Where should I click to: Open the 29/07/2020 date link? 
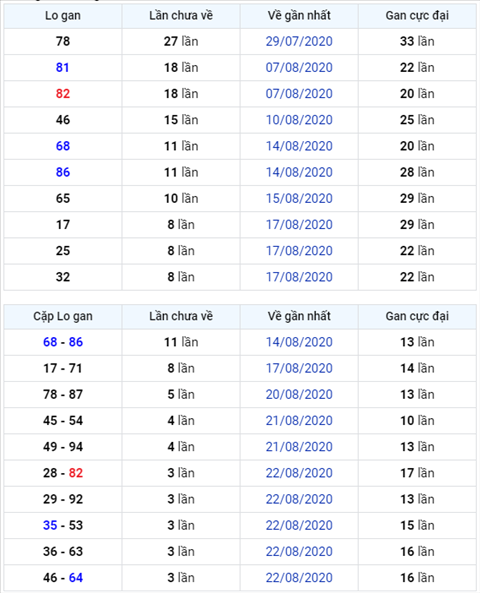[x=299, y=41]
